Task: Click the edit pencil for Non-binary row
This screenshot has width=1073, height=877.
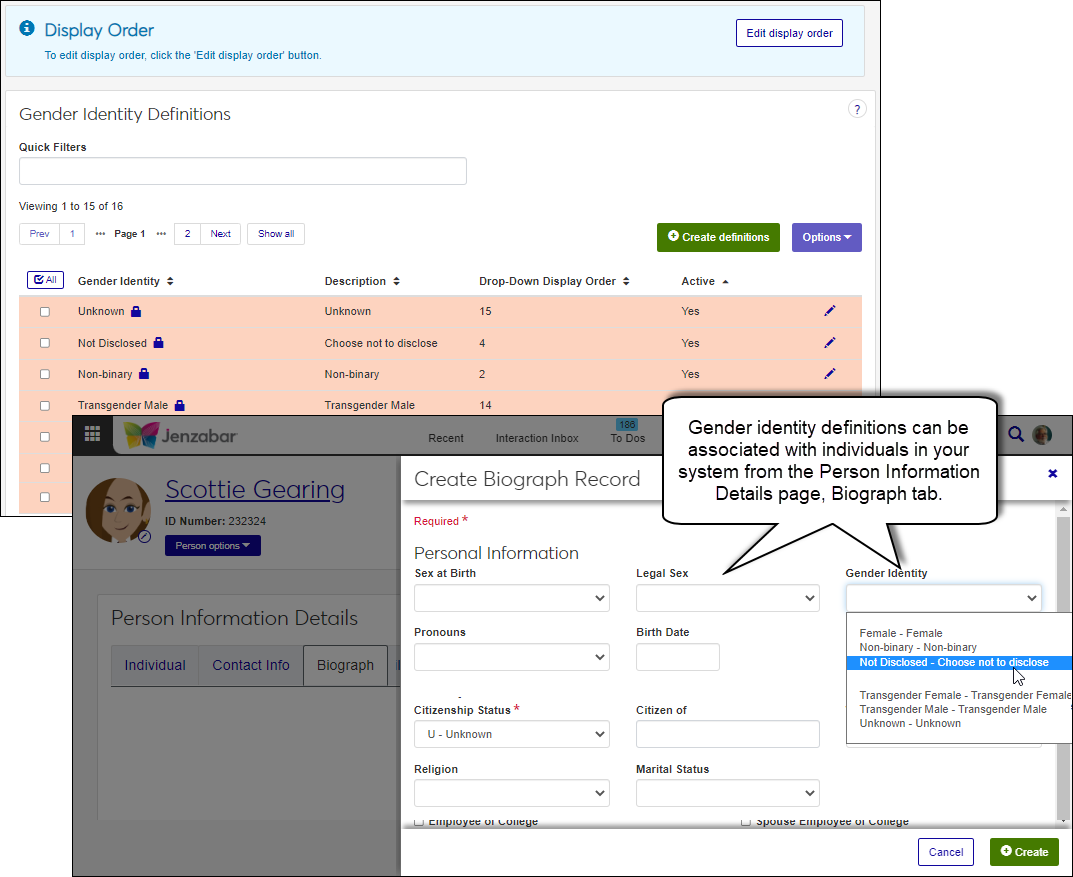Action: [x=829, y=374]
